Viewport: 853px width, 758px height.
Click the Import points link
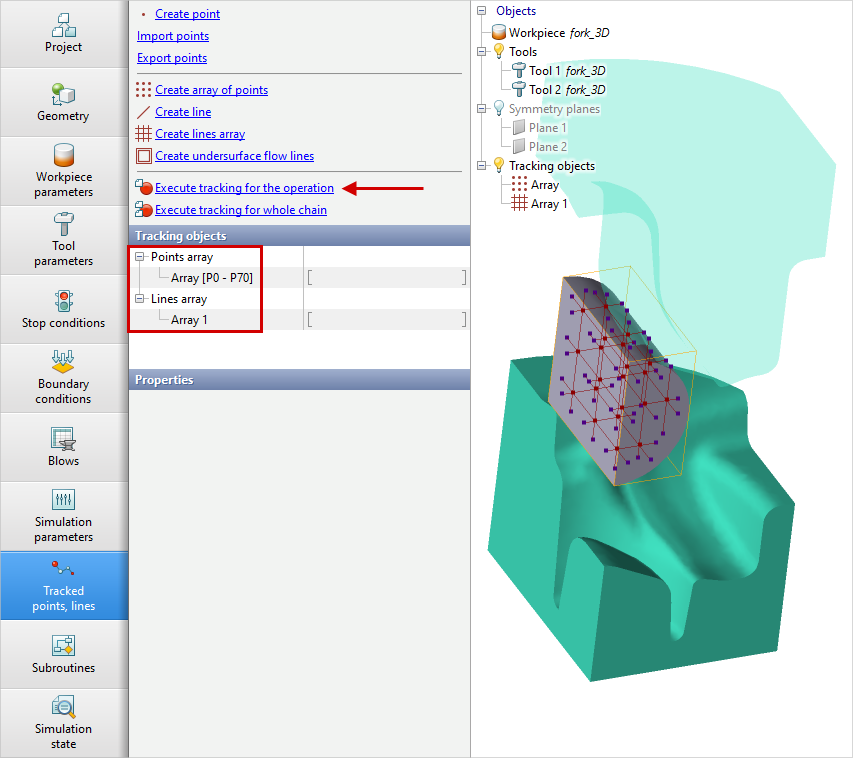click(x=173, y=36)
